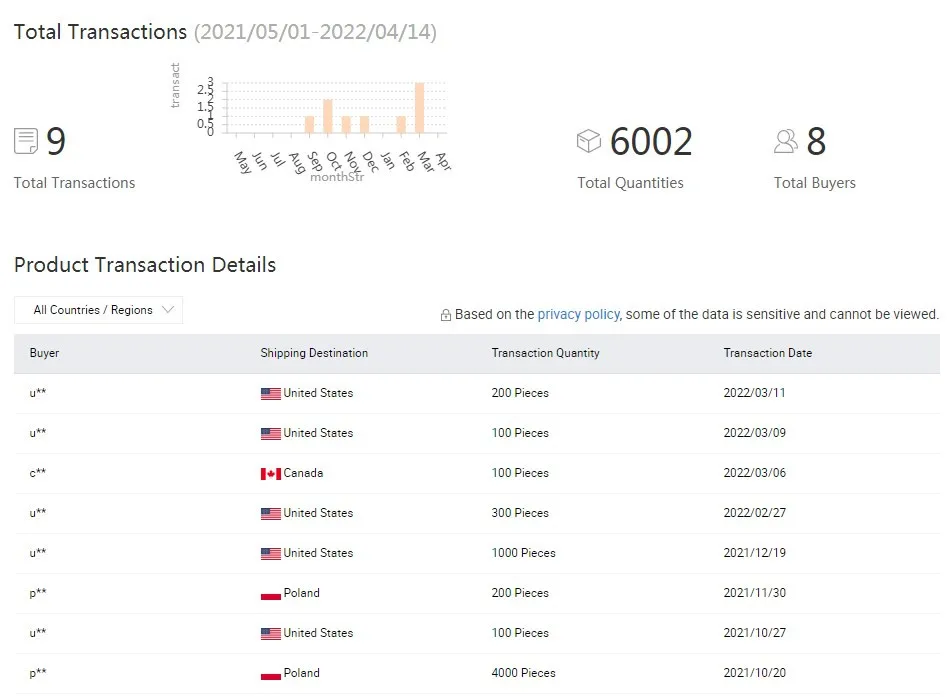
Task: Click the October bar in the transactions chart
Action: click(328, 116)
